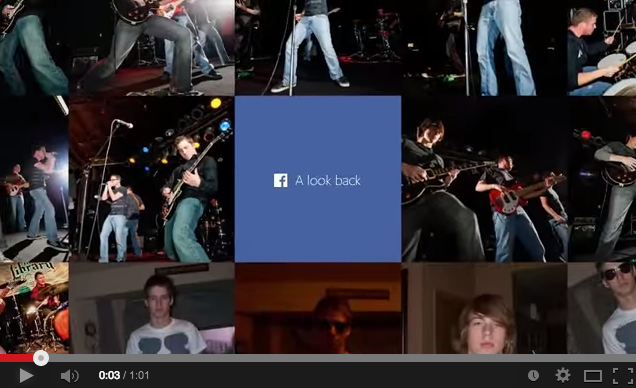The width and height of the screenshot is (636, 388).
Task: Click the Watch Later clock icon
Action: [533, 375]
